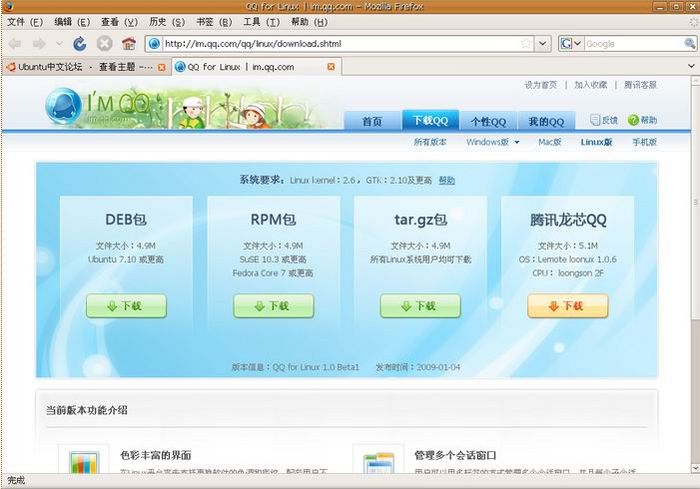Screen dimensions: 700x489
Task: Click the 加入收藏 link
Action: click(591, 85)
